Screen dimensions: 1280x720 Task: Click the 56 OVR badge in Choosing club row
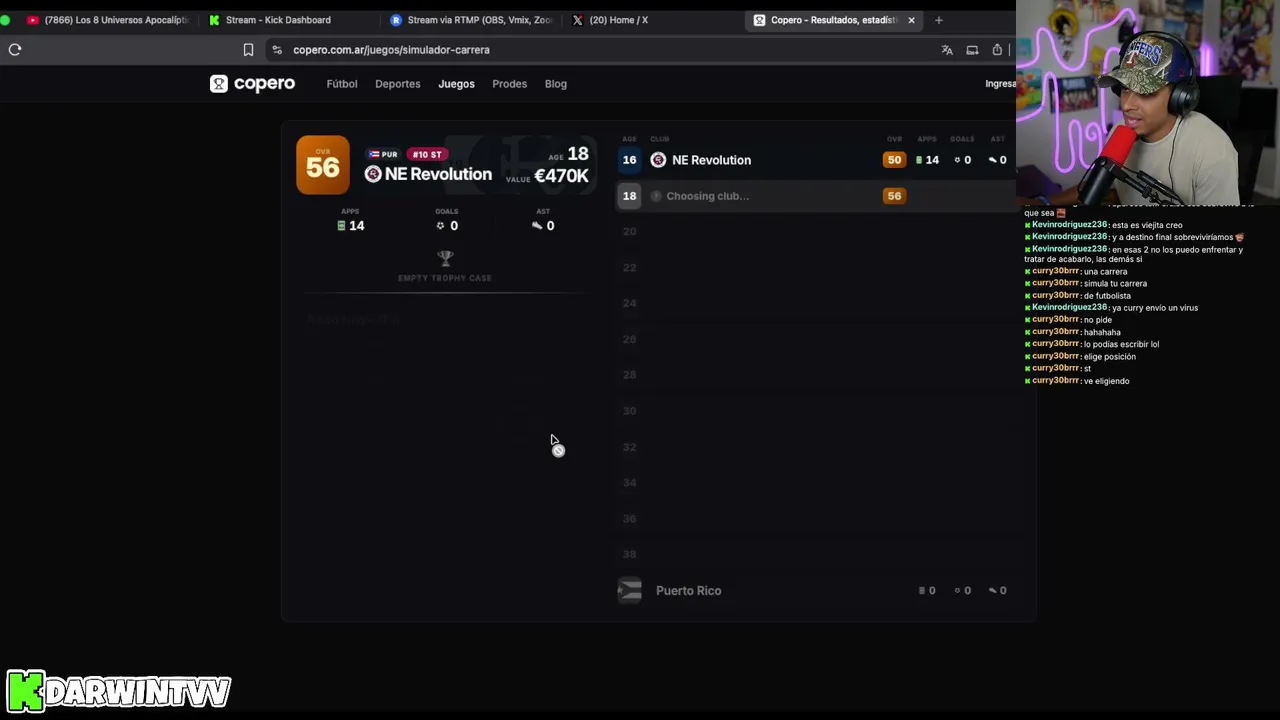(x=894, y=196)
